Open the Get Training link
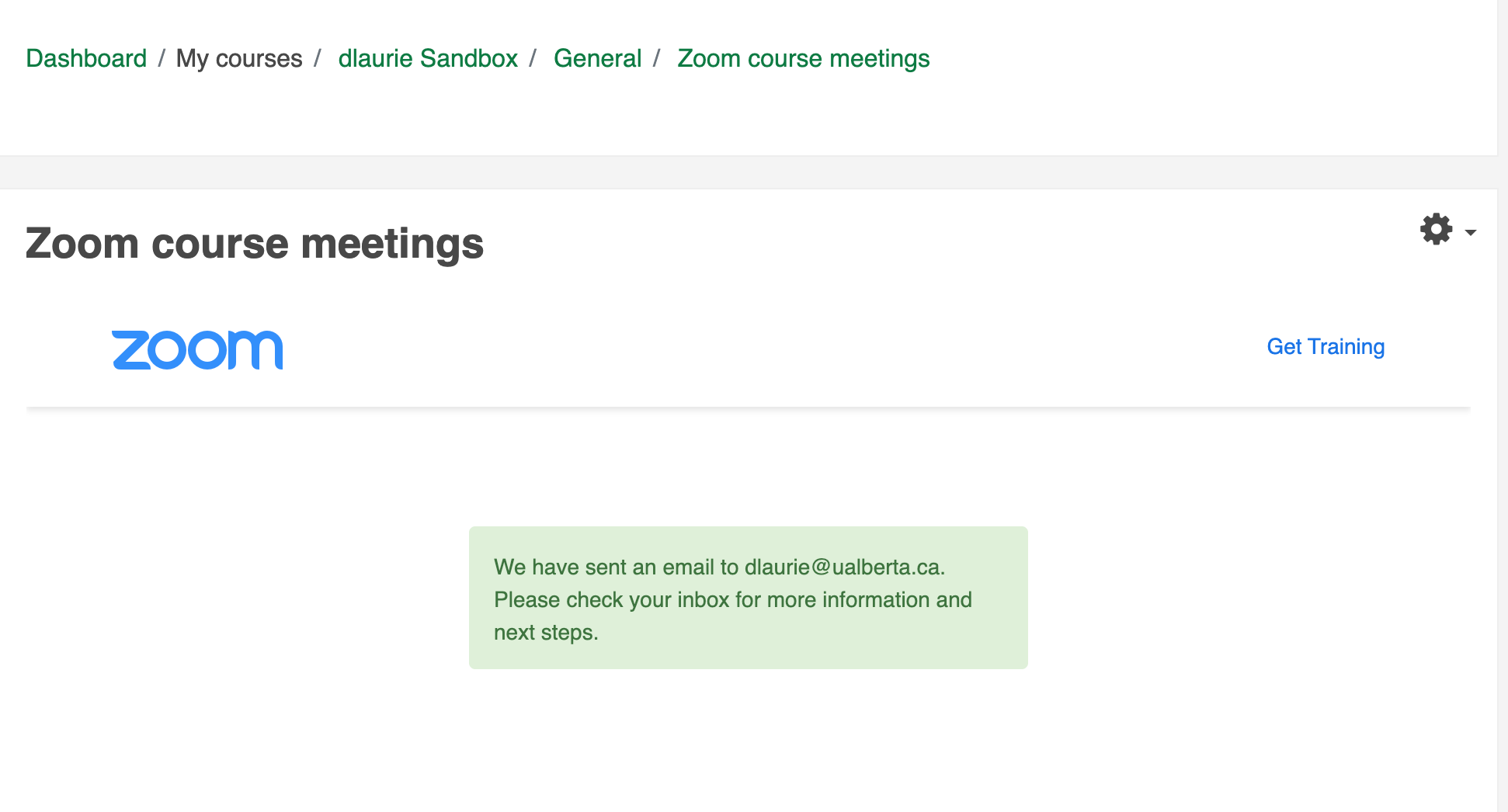1508x812 pixels. [1326, 346]
